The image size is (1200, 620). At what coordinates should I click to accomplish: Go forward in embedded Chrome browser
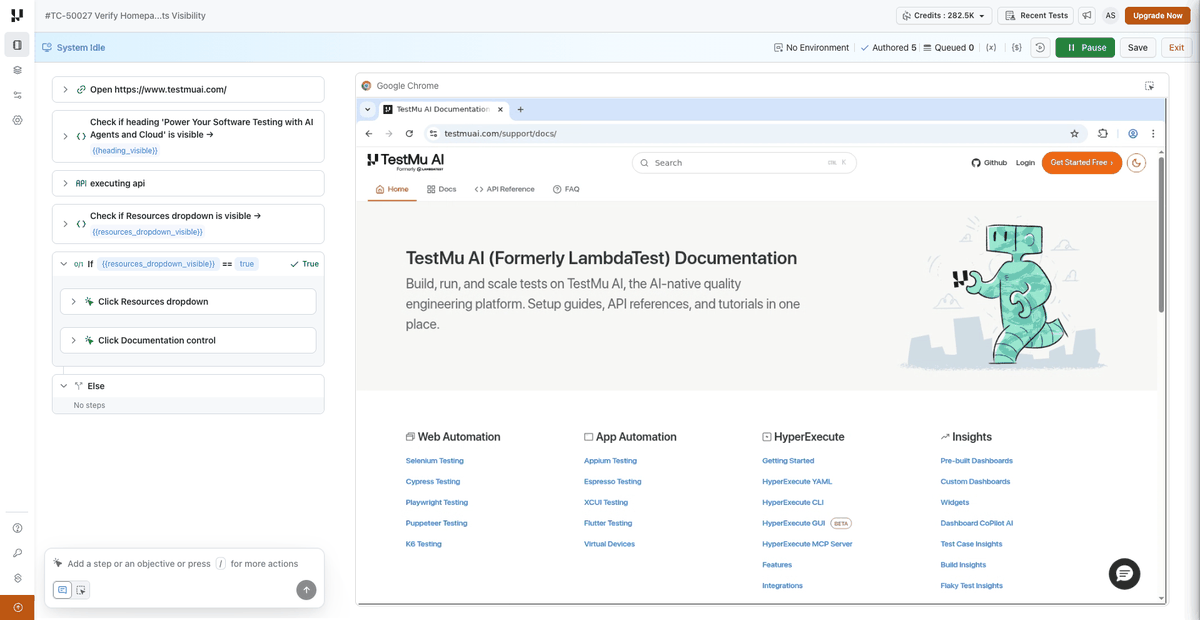pos(389,133)
